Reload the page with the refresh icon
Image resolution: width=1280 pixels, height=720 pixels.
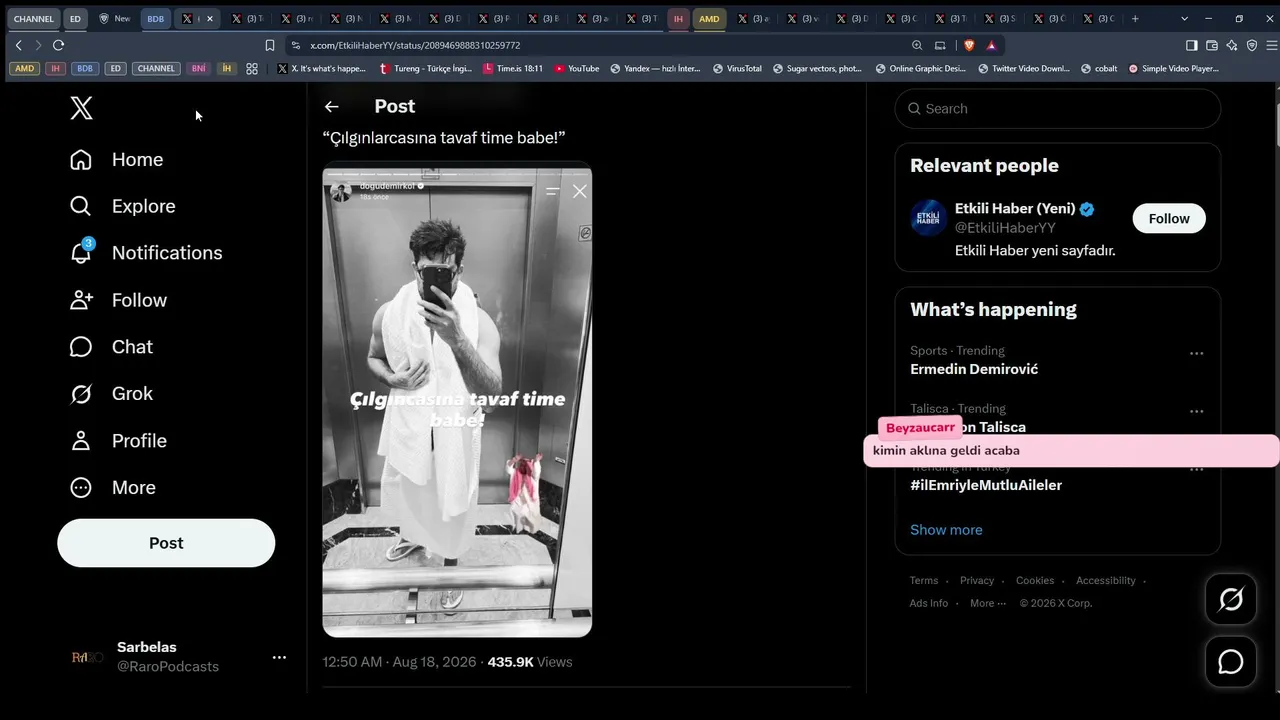[x=59, y=45]
